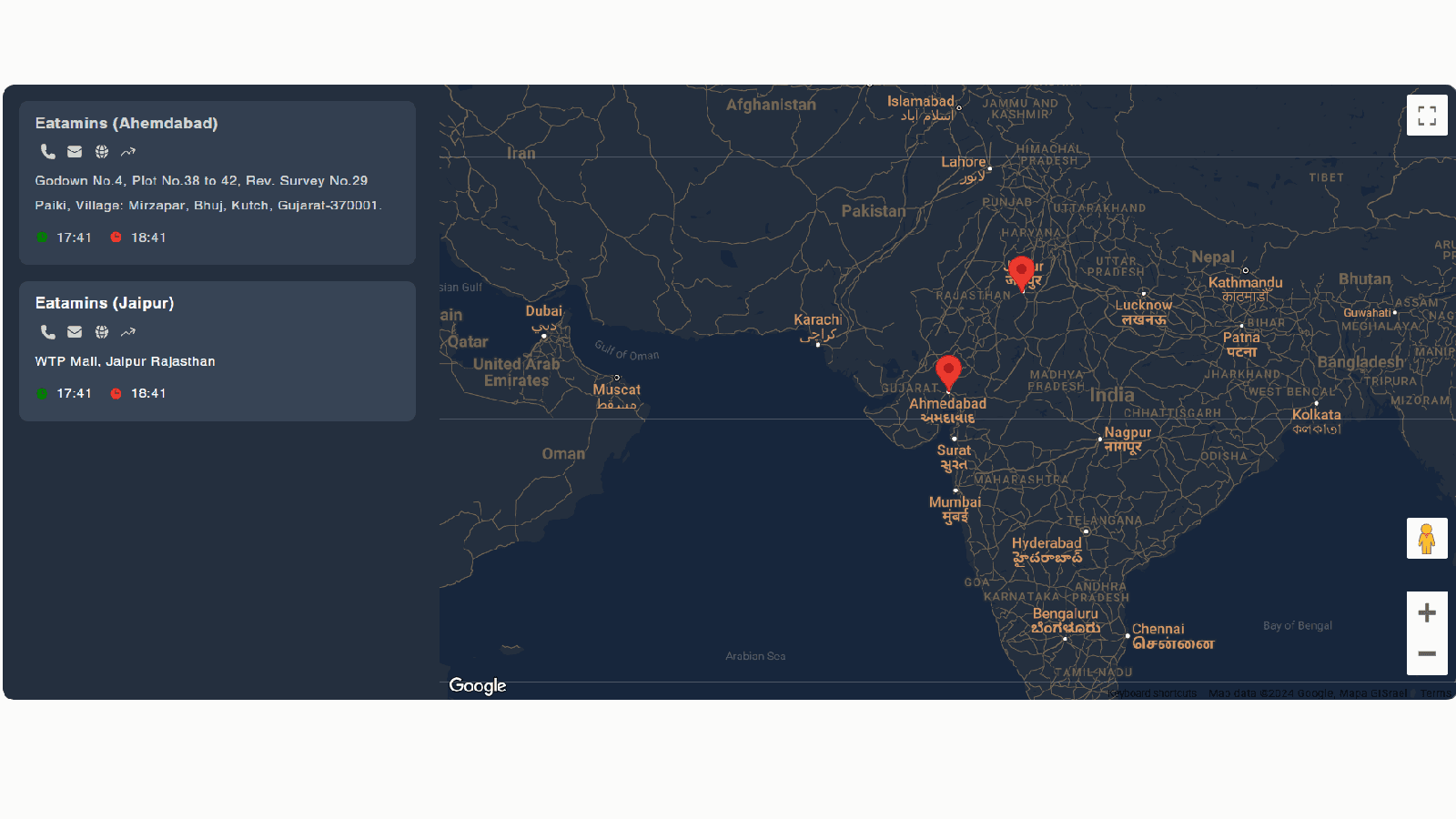1456x819 pixels.
Task: Call the Eatamins Jaipur store via phone icon
Action: (47, 332)
